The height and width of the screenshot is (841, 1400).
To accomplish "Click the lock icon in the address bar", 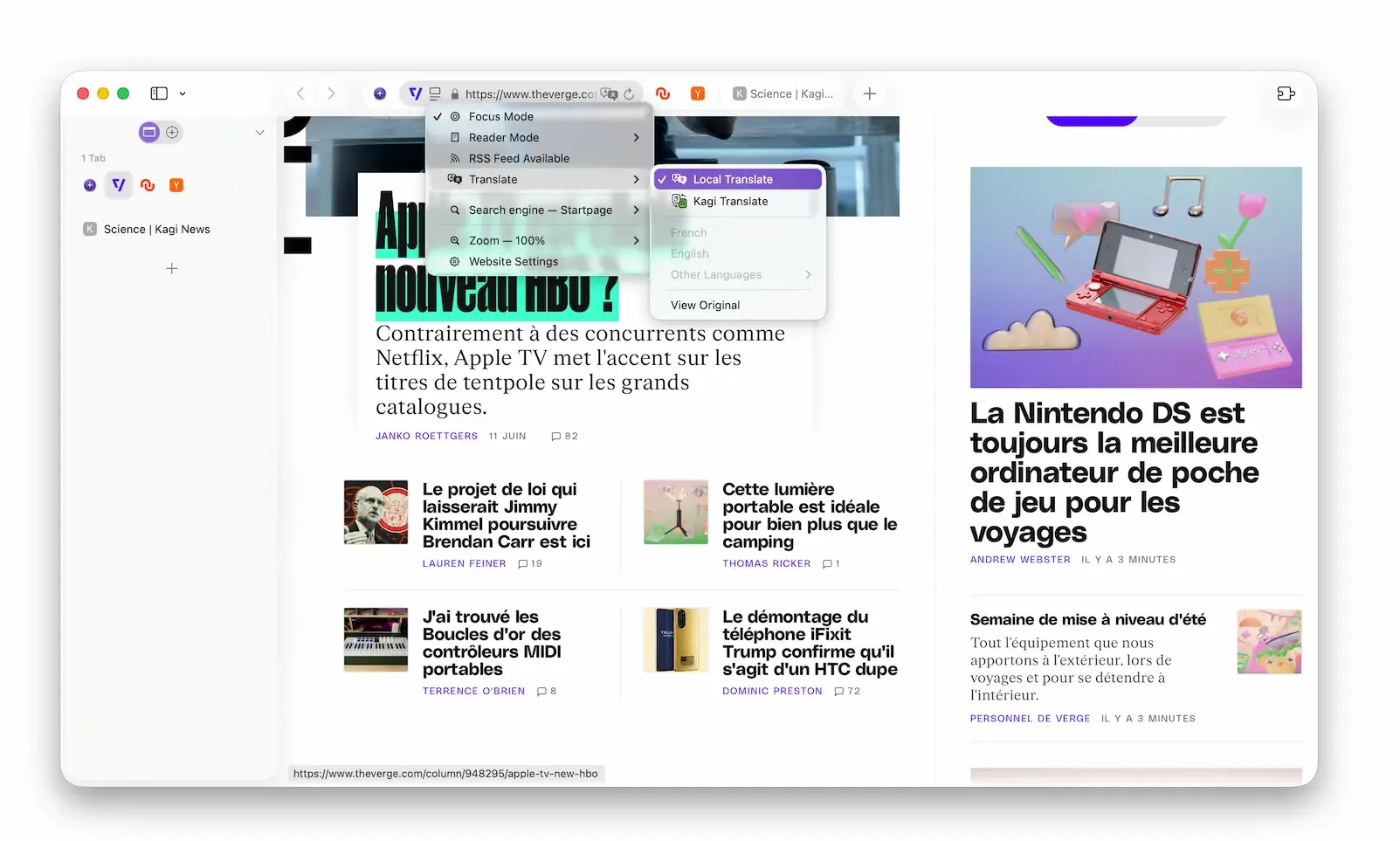I will coord(455,93).
